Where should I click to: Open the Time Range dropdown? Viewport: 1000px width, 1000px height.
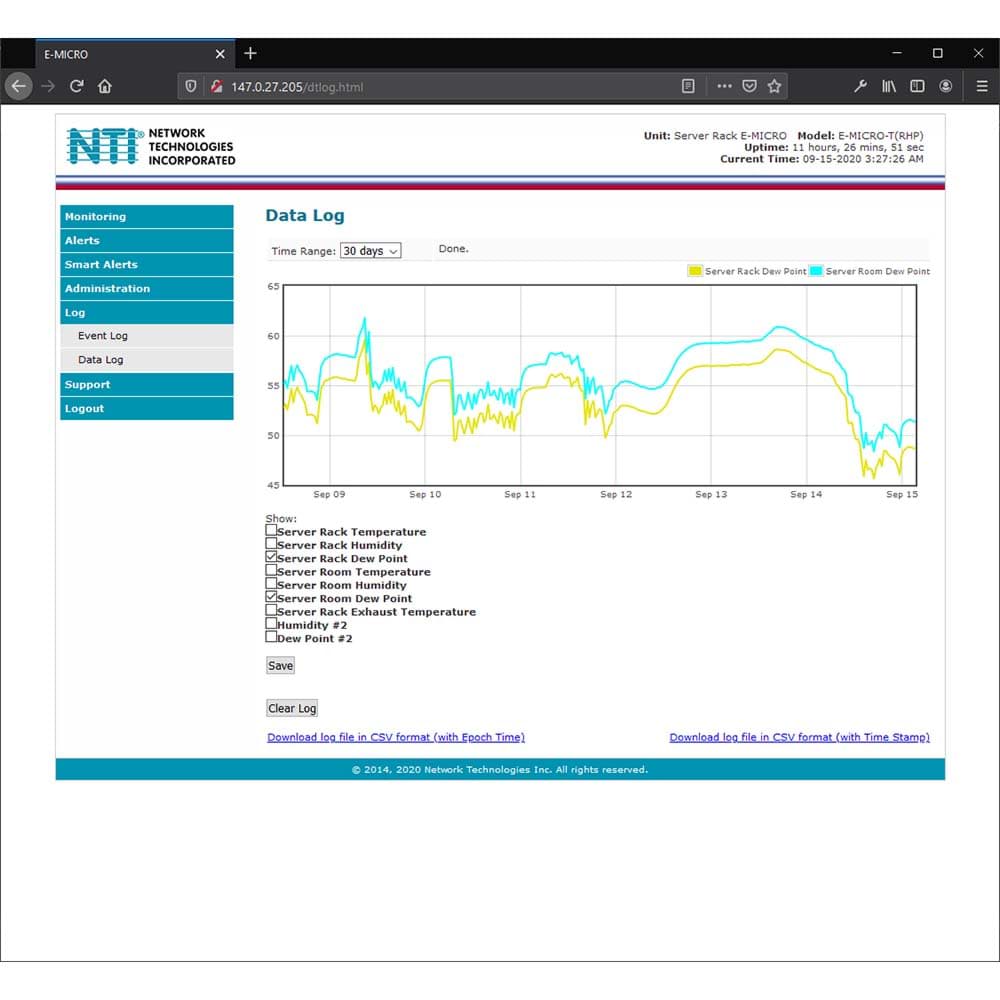pyautogui.click(x=371, y=251)
